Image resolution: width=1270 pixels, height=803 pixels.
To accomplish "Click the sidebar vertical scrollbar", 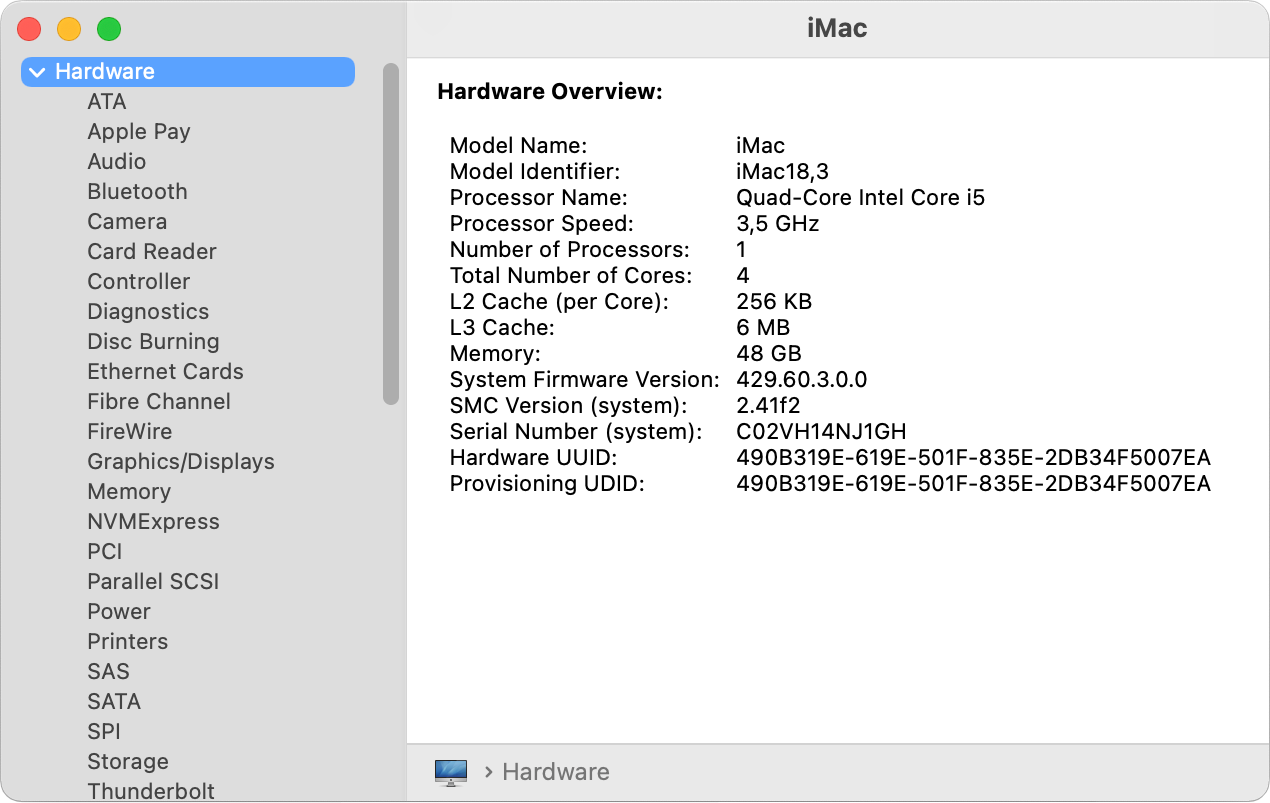I will pos(391,234).
